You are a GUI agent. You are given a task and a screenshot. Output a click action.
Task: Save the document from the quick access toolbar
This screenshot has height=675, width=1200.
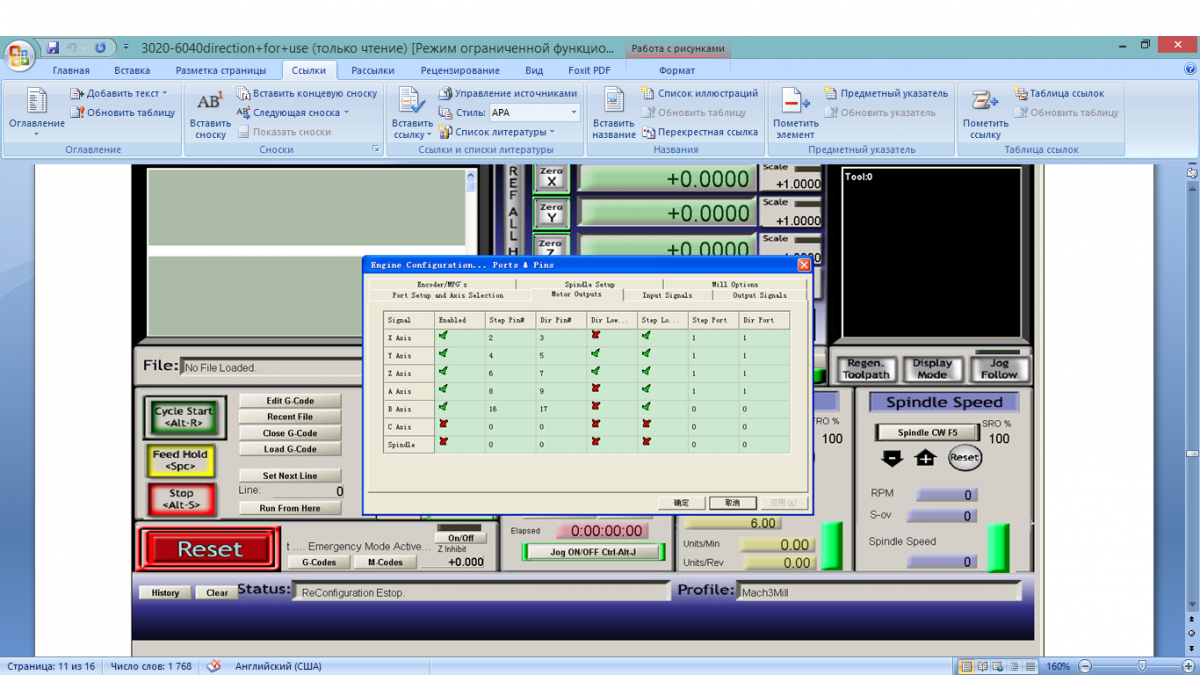coord(53,47)
